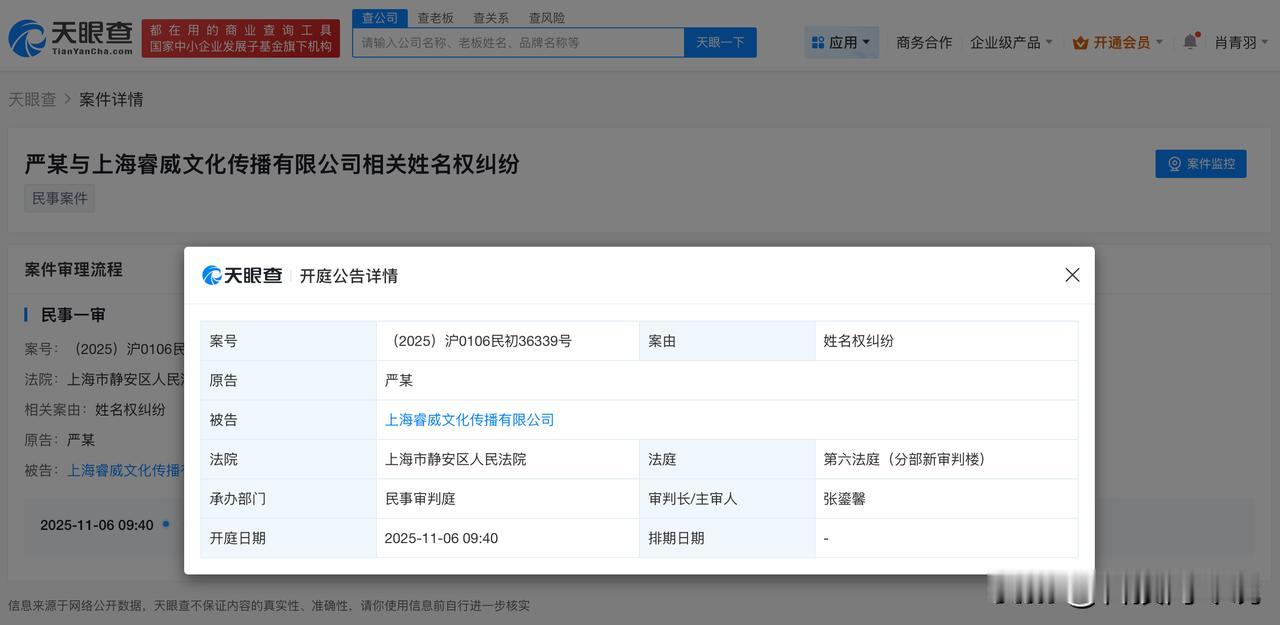The height and width of the screenshot is (625, 1280).
Task: Click hearing date 2025-11-06 09:40 in dialog
Action: point(441,538)
